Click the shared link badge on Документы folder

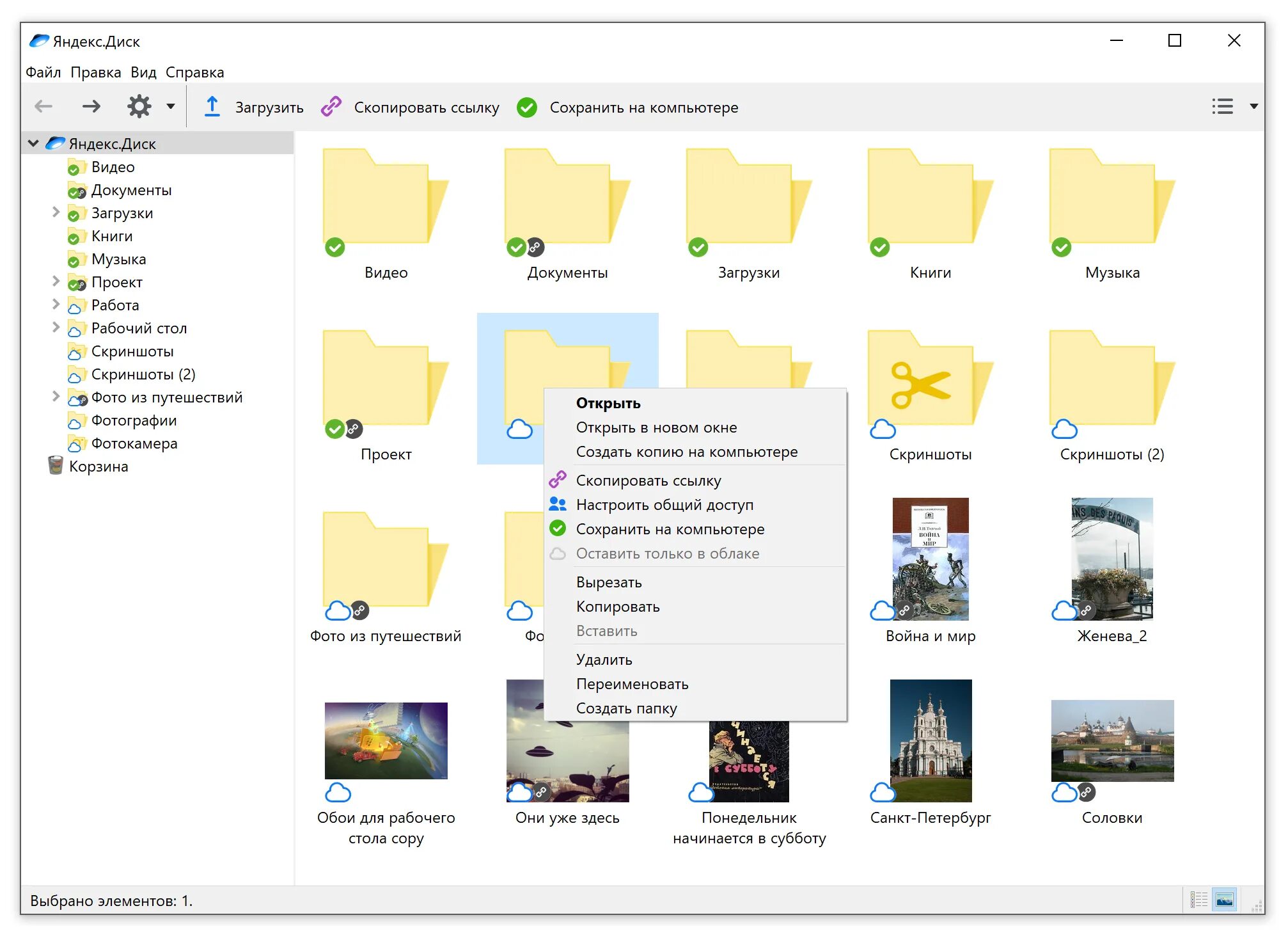click(x=535, y=247)
